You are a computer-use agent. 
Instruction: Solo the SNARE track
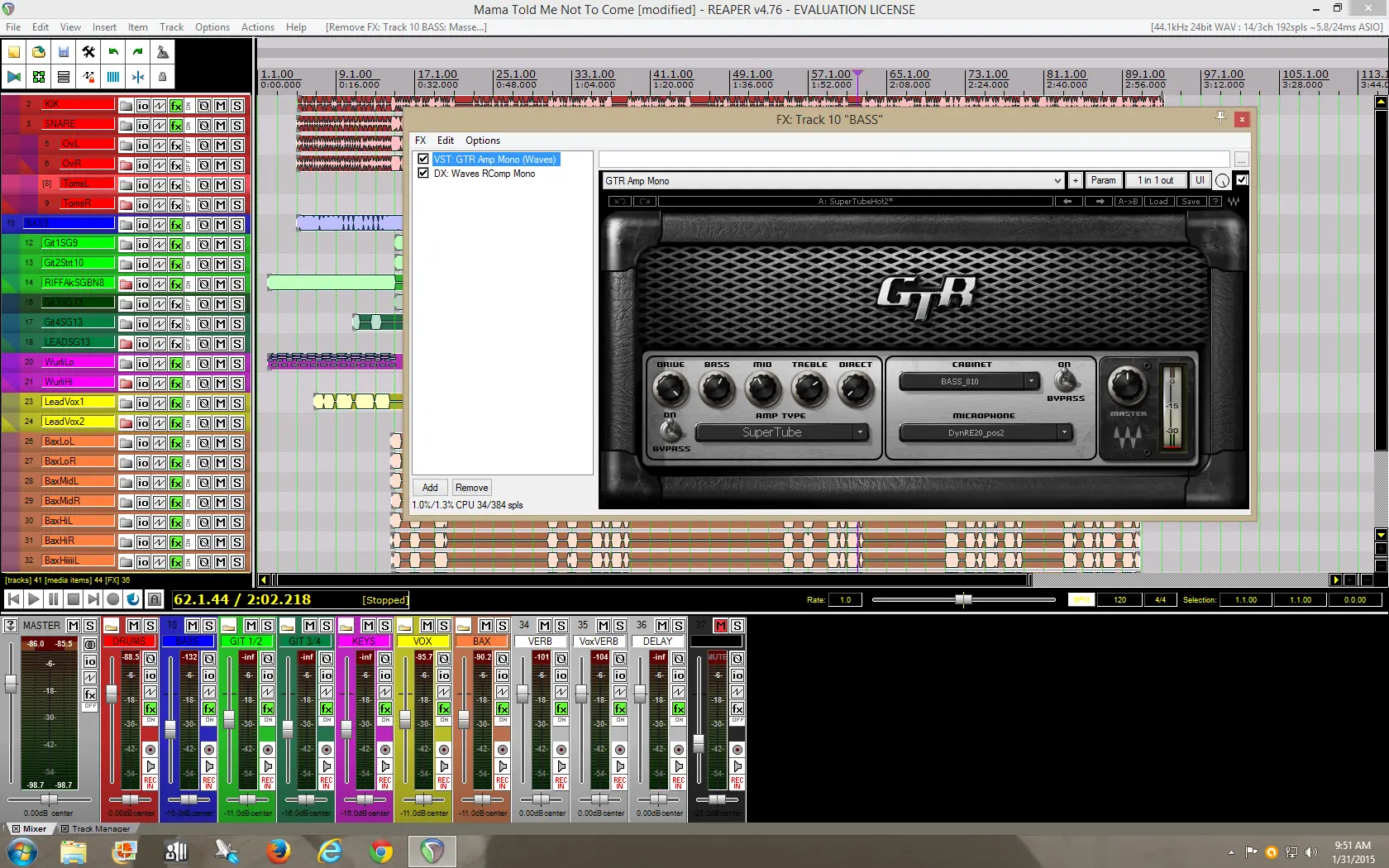237,126
